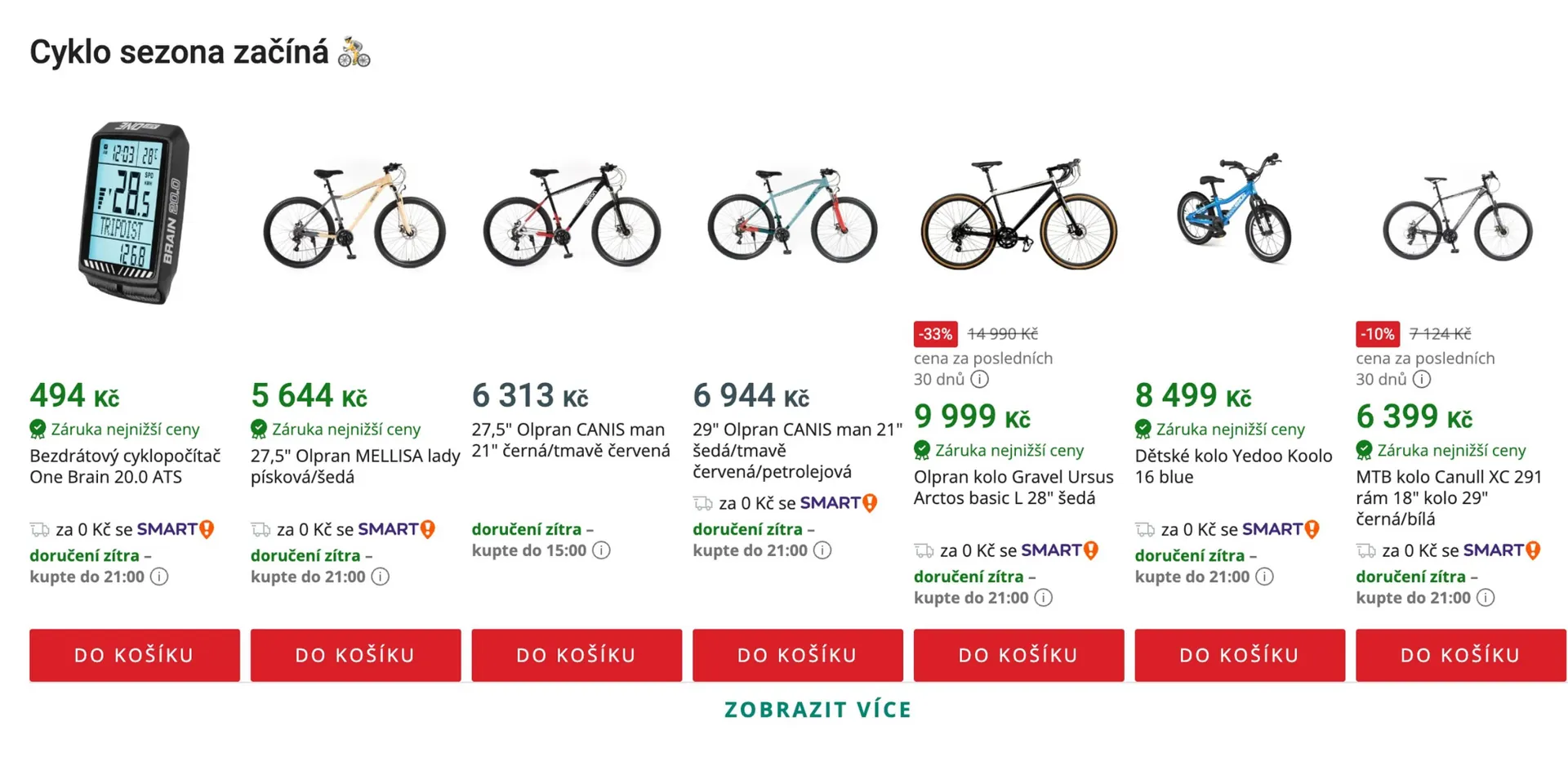Image resolution: width=1568 pixels, height=766 pixels.
Task: Open the blue children's bike thumbnail
Action: tap(1234, 210)
